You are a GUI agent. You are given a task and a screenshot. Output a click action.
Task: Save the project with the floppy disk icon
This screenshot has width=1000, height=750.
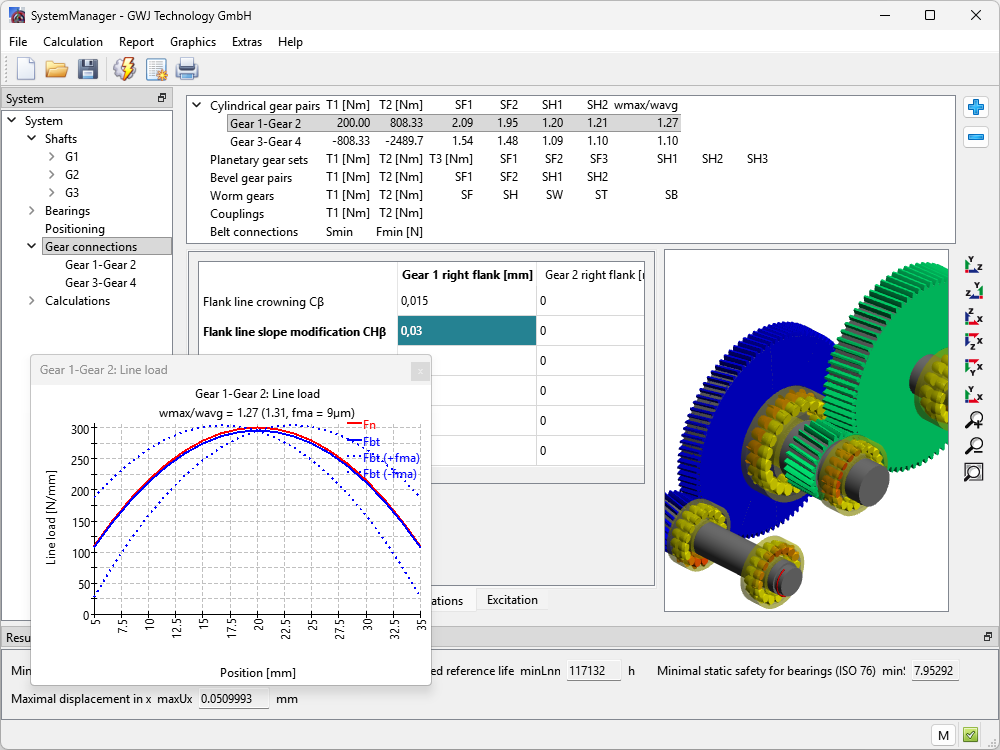click(88, 69)
